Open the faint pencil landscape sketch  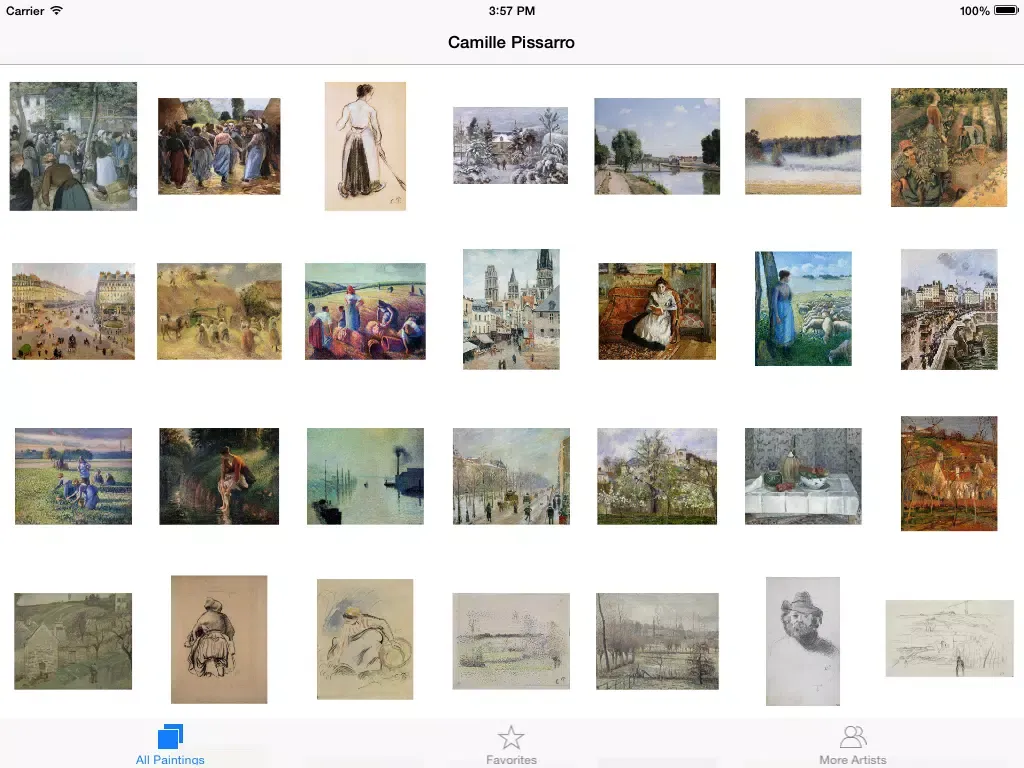coord(950,639)
